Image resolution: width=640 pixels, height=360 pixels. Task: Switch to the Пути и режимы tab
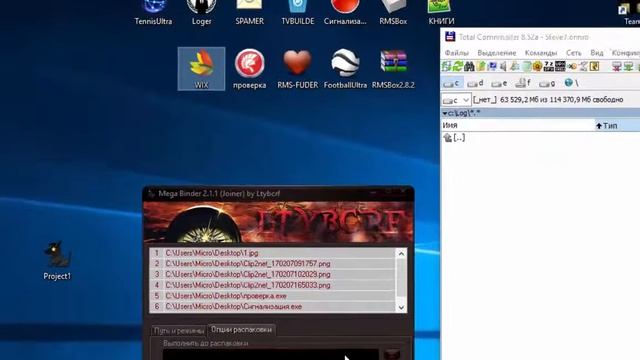pos(179,330)
